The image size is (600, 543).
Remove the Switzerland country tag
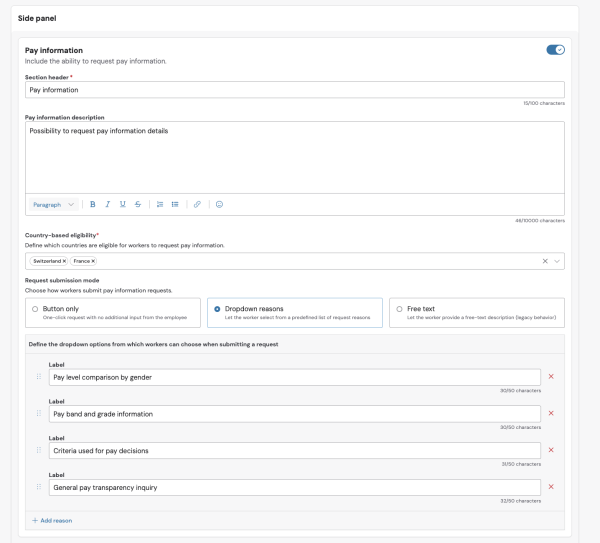64,261
